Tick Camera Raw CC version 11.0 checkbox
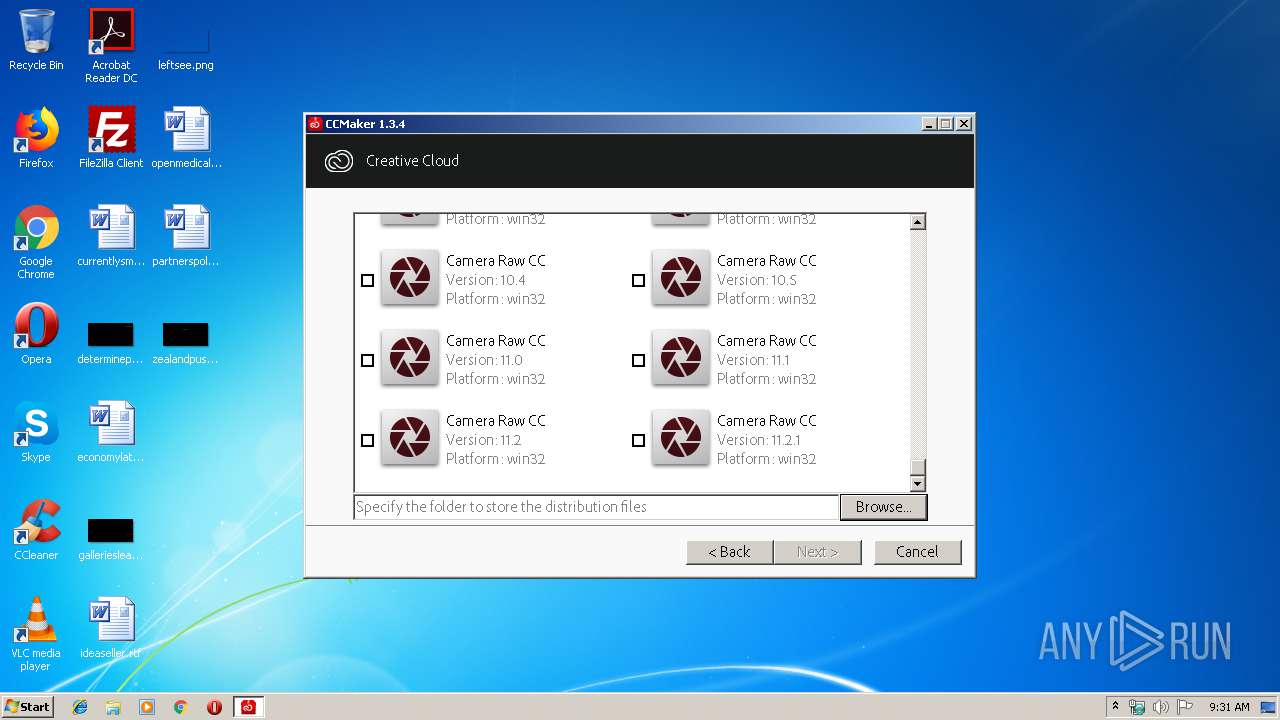 367,360
